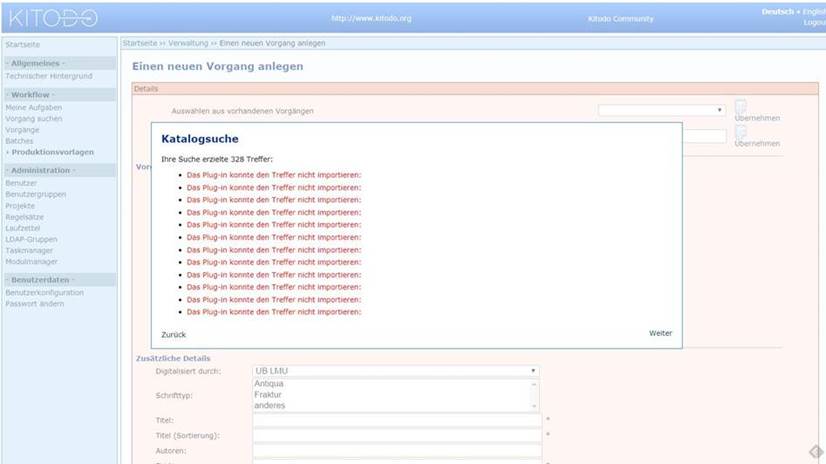Viewport: 826px width, 464px height.
Task: Click the first failed import result entry
Action: pos(274,175)
